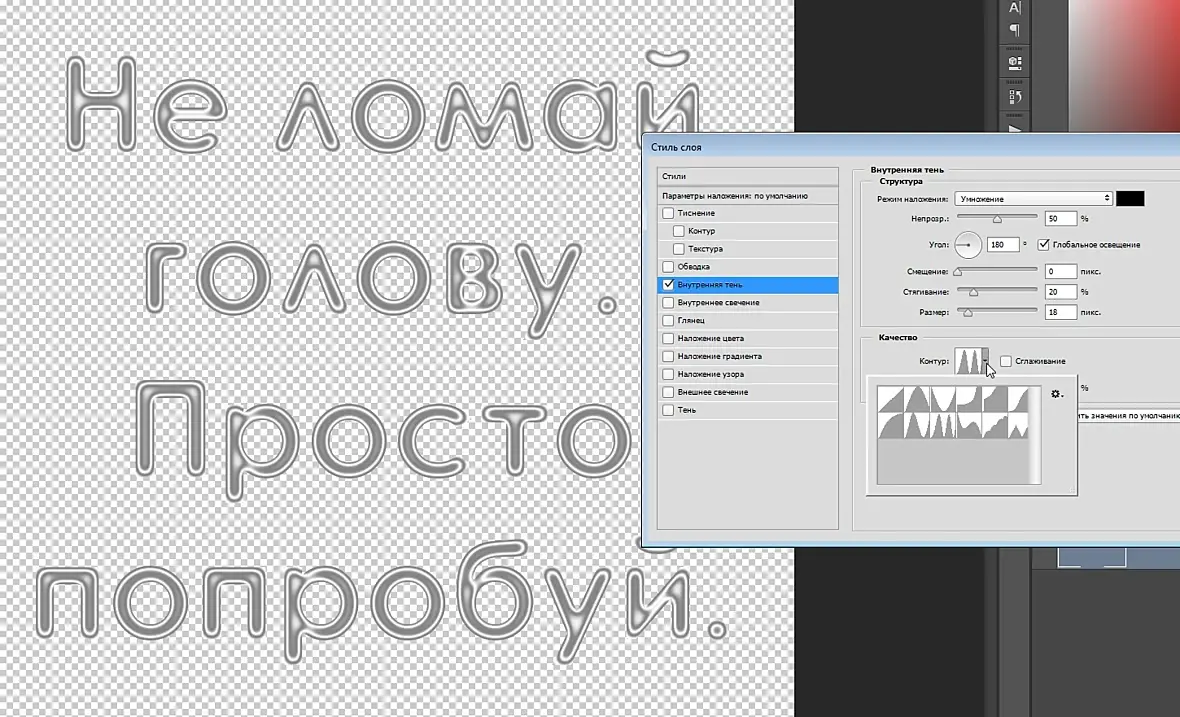This screenshot has width=1180, height=717.
Task: Open the Внутреннее свечение settings row
Action: tap(747, 302)
